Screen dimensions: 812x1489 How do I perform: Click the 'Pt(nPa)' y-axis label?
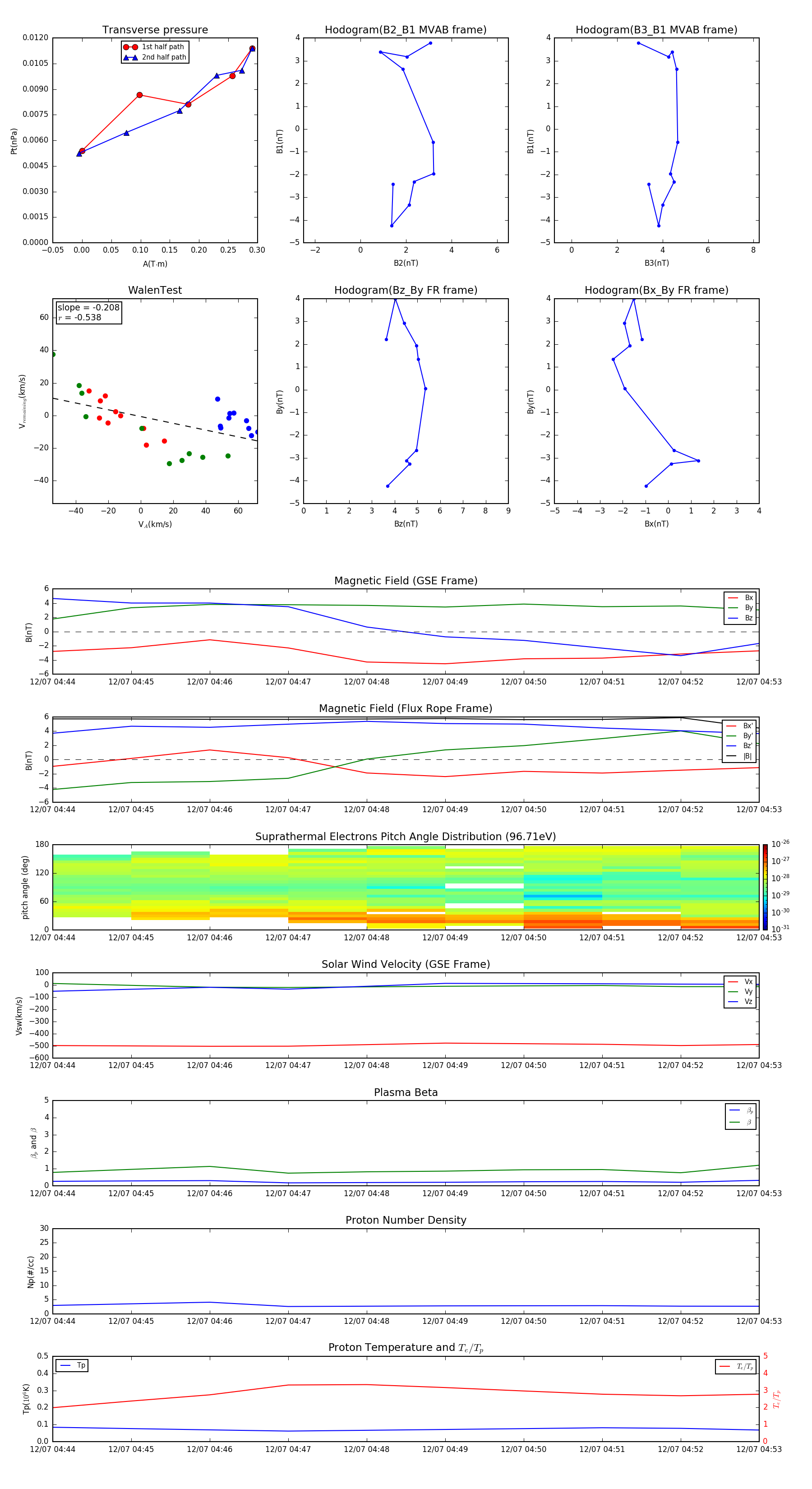click(14, 140)
